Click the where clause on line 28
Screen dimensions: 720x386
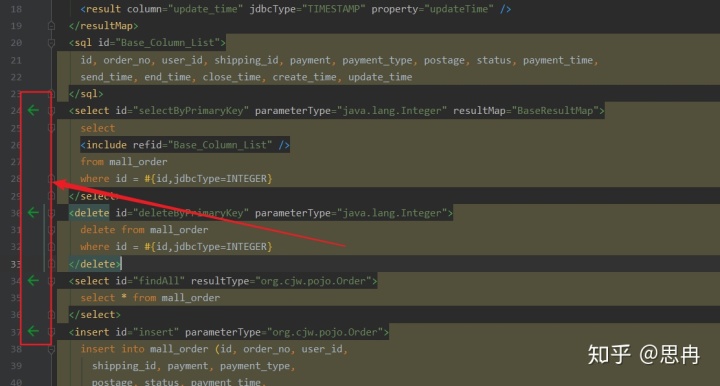point(176,179)
